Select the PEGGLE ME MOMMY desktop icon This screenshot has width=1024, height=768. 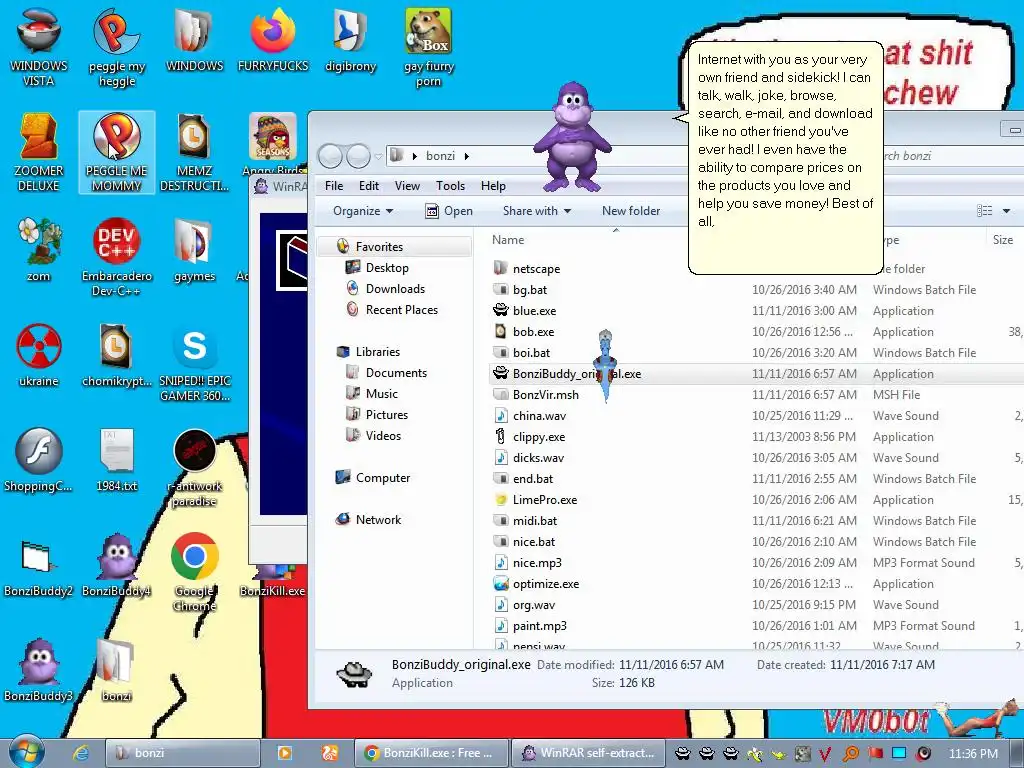pyautogui.click(x=117, y=152)
